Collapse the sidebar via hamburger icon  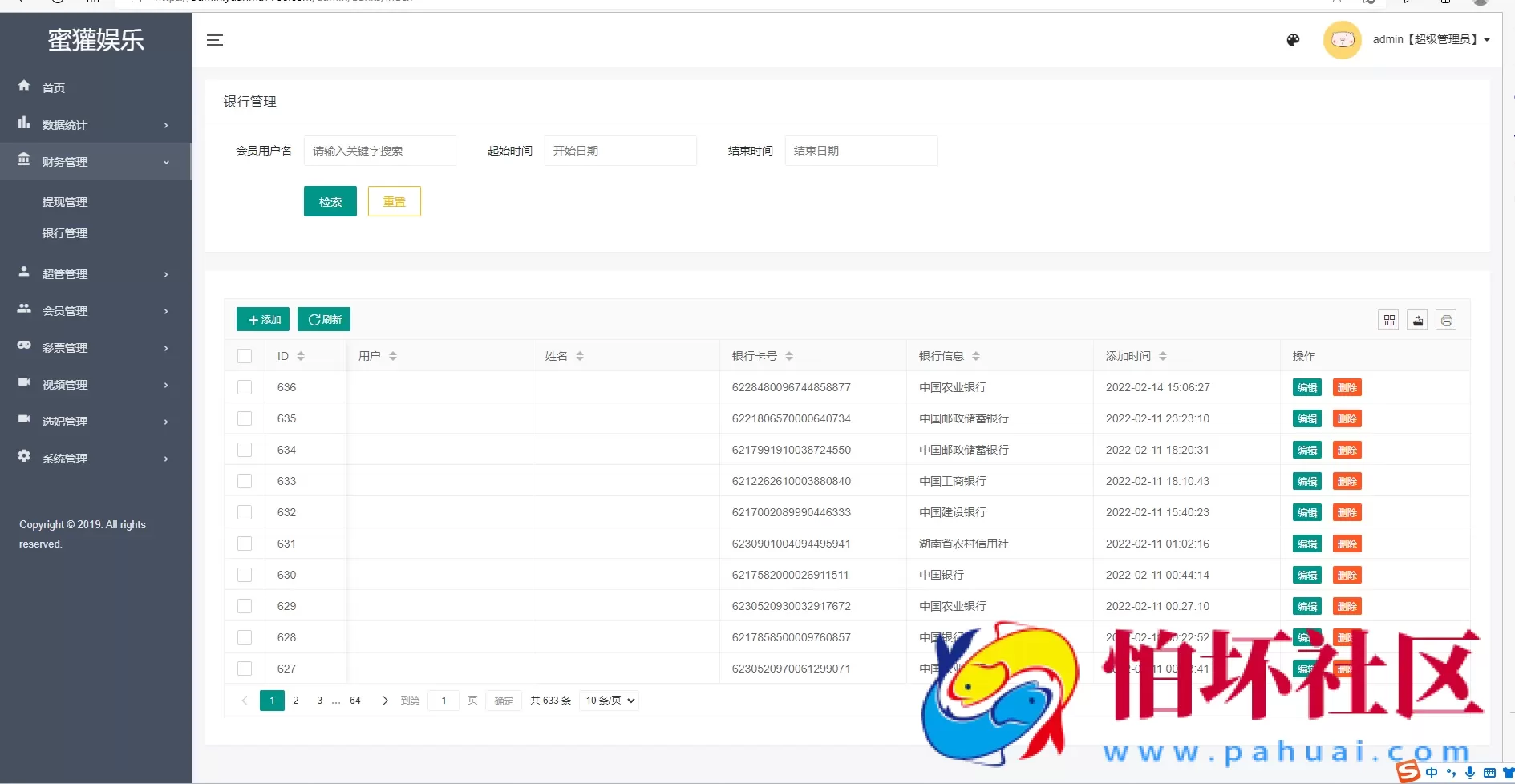click(215, 40)
